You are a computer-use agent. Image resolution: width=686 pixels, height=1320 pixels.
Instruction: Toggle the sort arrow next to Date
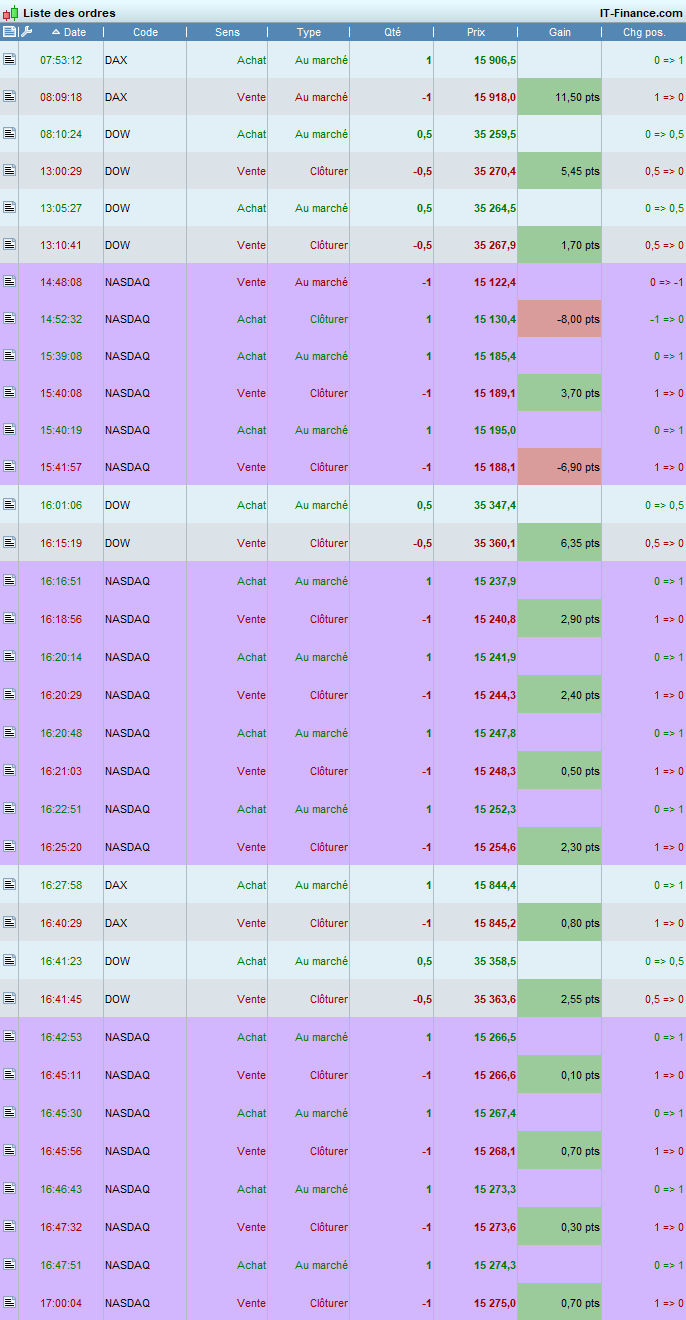(56, 32)
